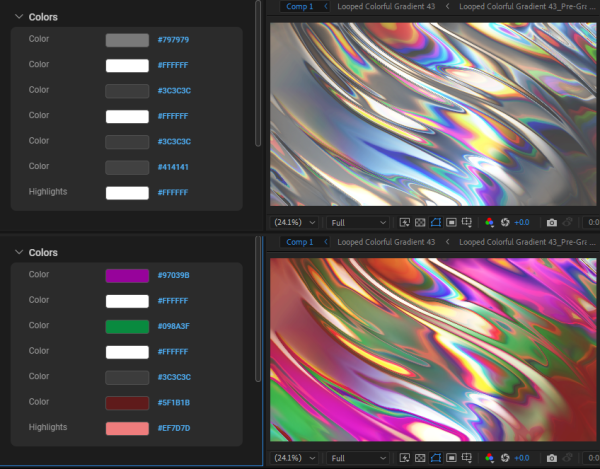Open grid and guide options in bottom viewer
The image size is (600, 469).
467,458
